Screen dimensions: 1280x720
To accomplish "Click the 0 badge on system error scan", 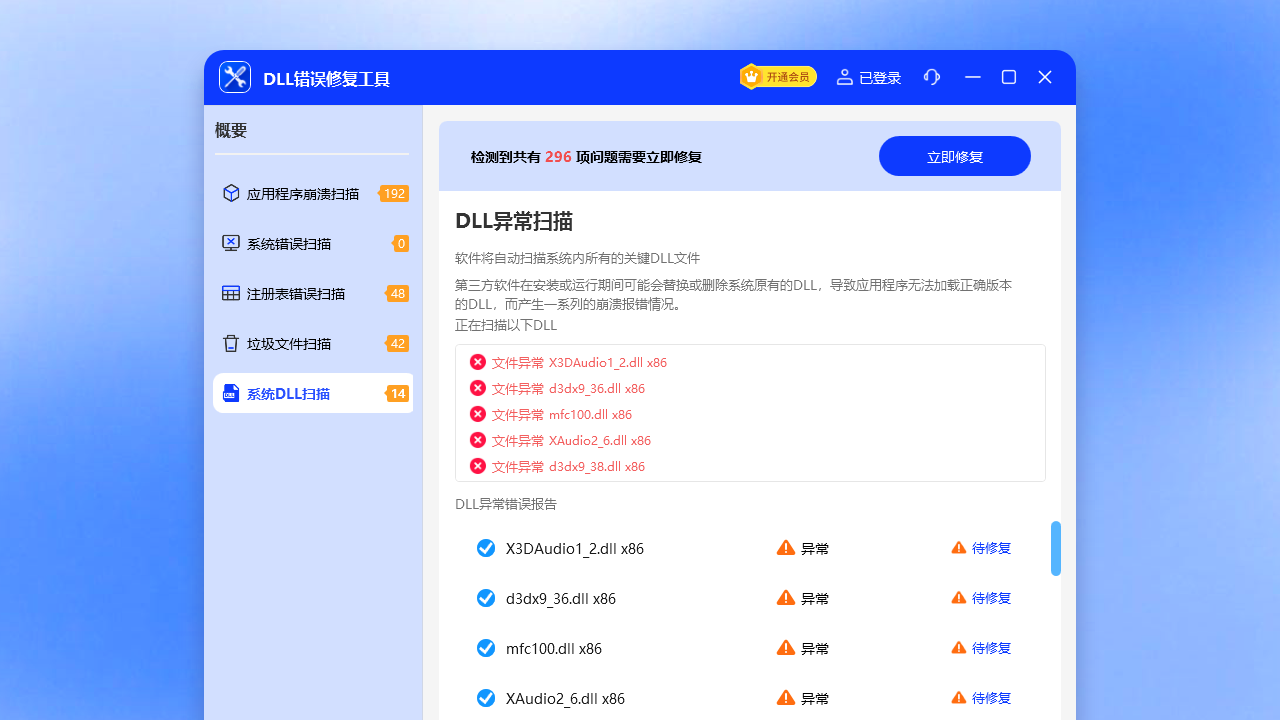I will click(401, 243).
